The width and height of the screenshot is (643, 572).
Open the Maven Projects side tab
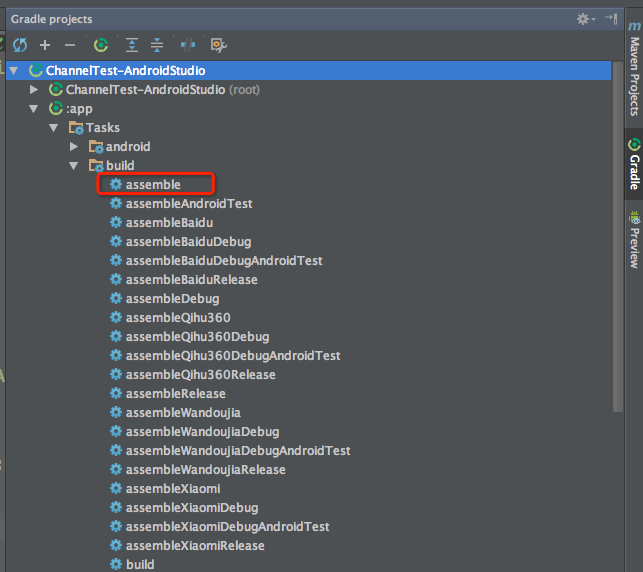[x=634, y=69]
